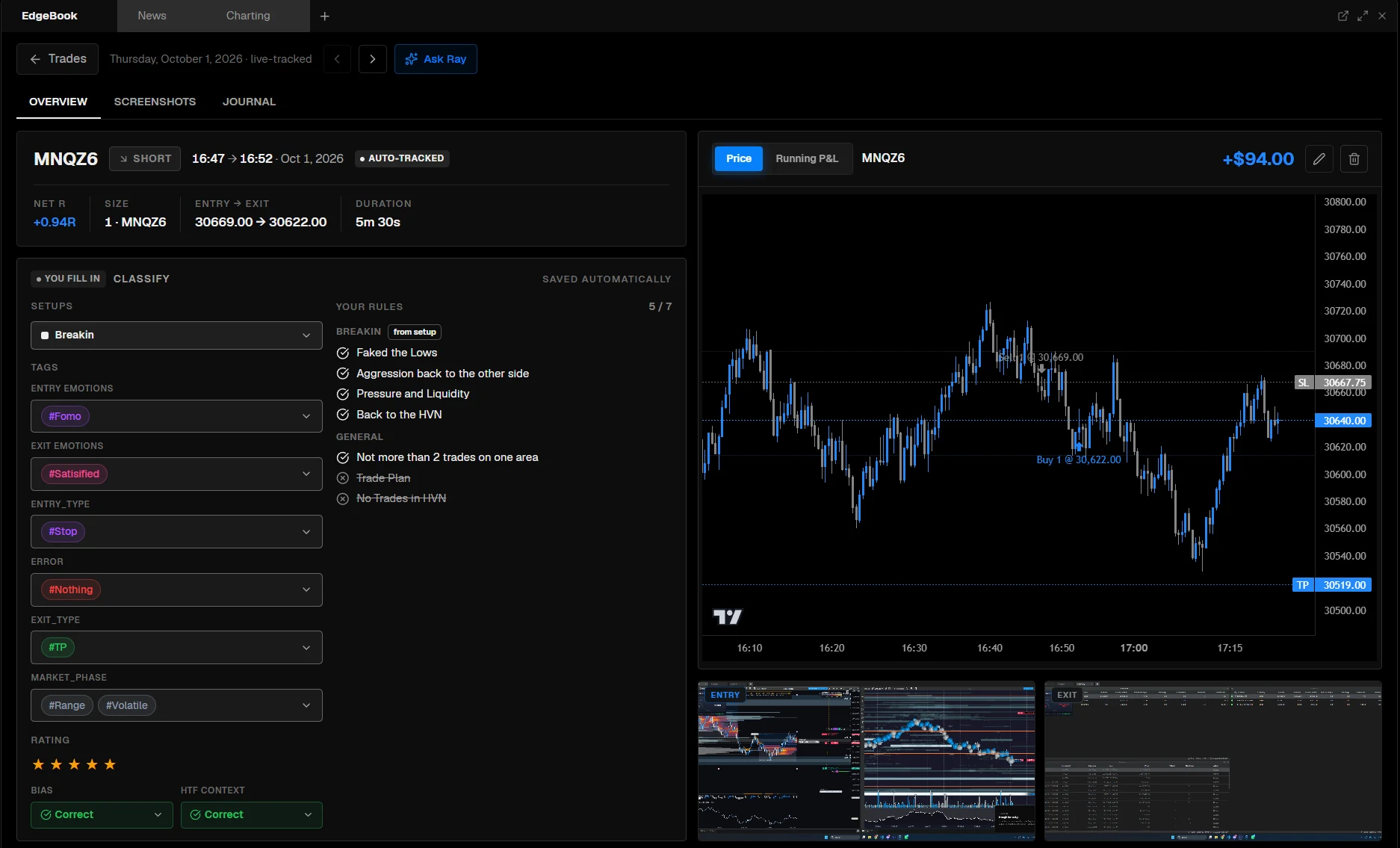Open the ENTRY screenshot thumbnail
The image size is (1400, 848).
point(867,761)
